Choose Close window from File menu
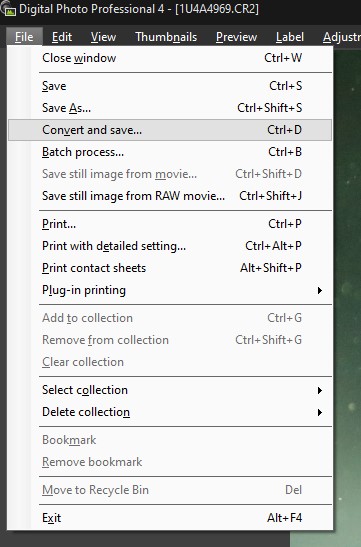 (170, 58)
